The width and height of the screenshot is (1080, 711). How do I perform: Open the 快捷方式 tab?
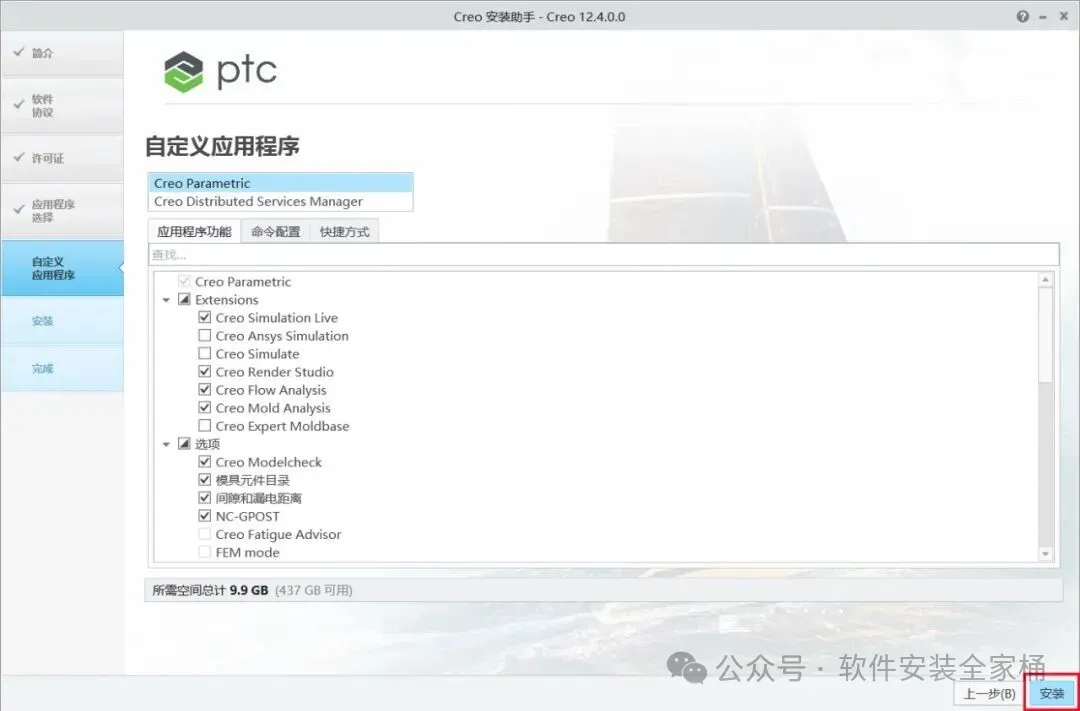pyautogui.click(x=344, y=231)
